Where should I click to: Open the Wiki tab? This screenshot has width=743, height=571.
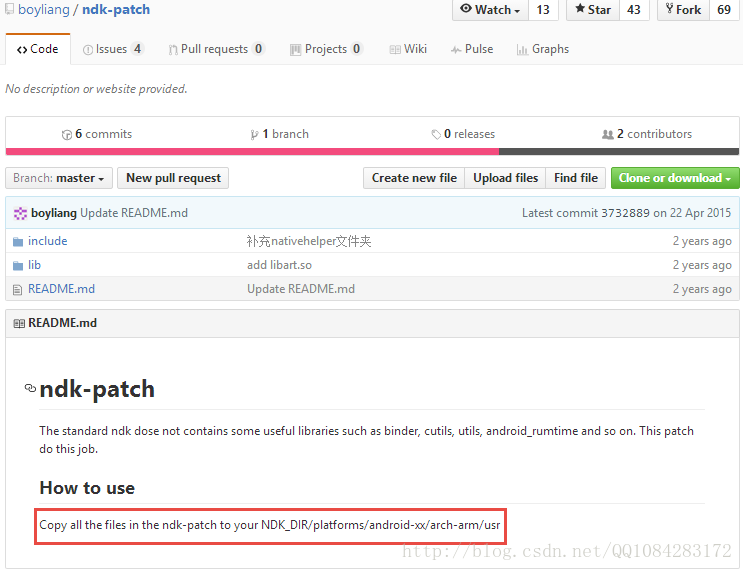click(408, 49)
